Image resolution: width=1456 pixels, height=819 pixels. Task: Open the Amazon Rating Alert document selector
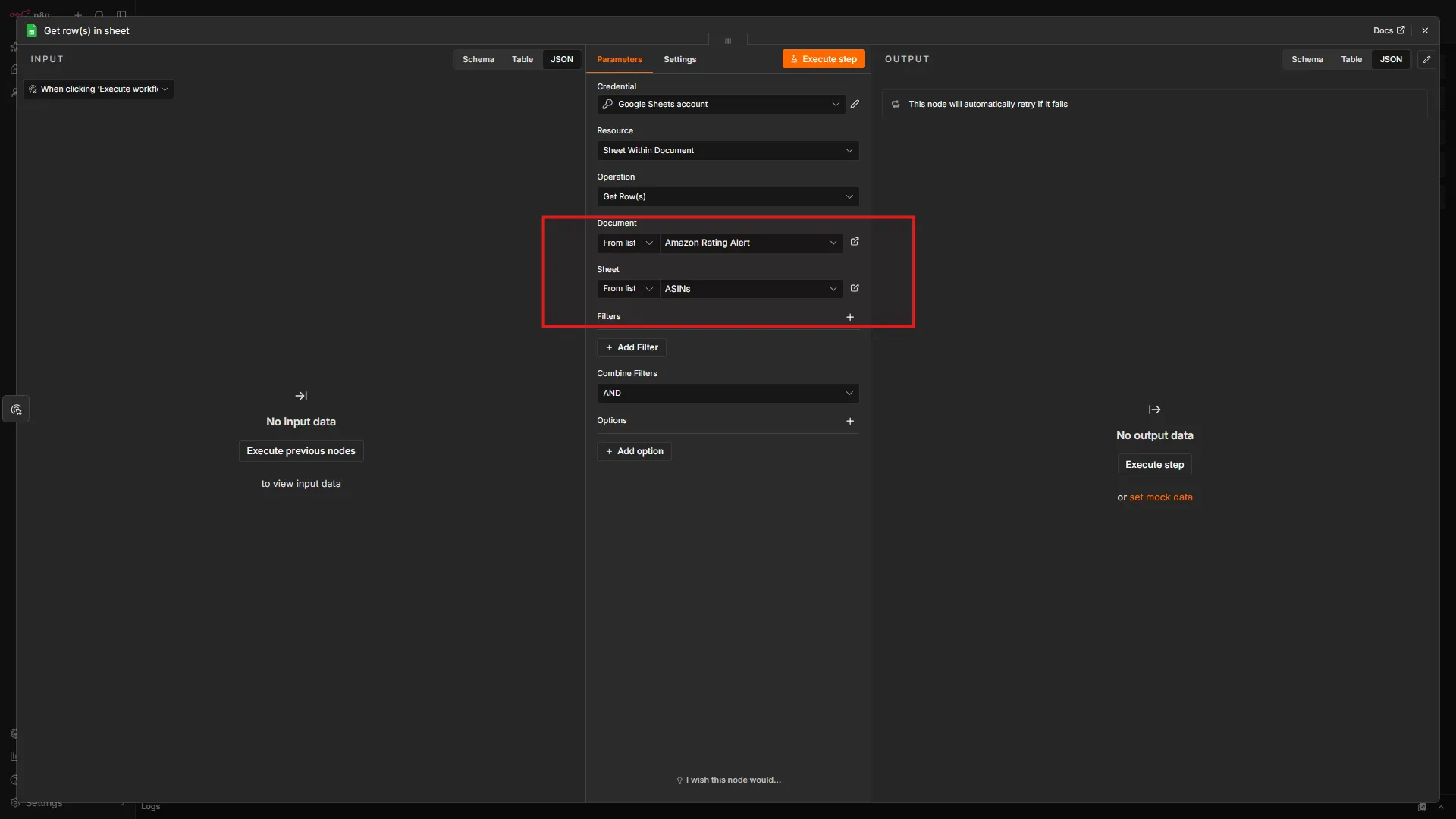pyautogui.click(x=751, y=243)
